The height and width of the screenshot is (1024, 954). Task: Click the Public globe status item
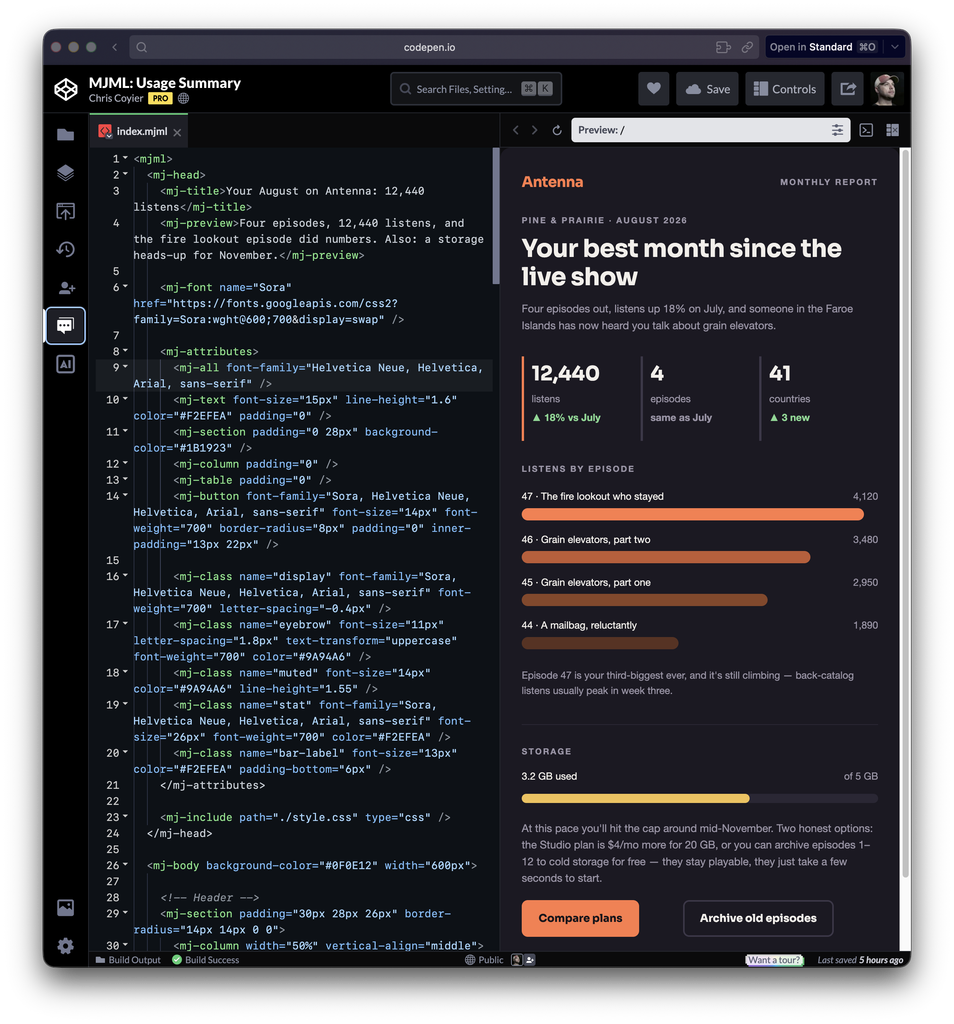click(484, 960)
